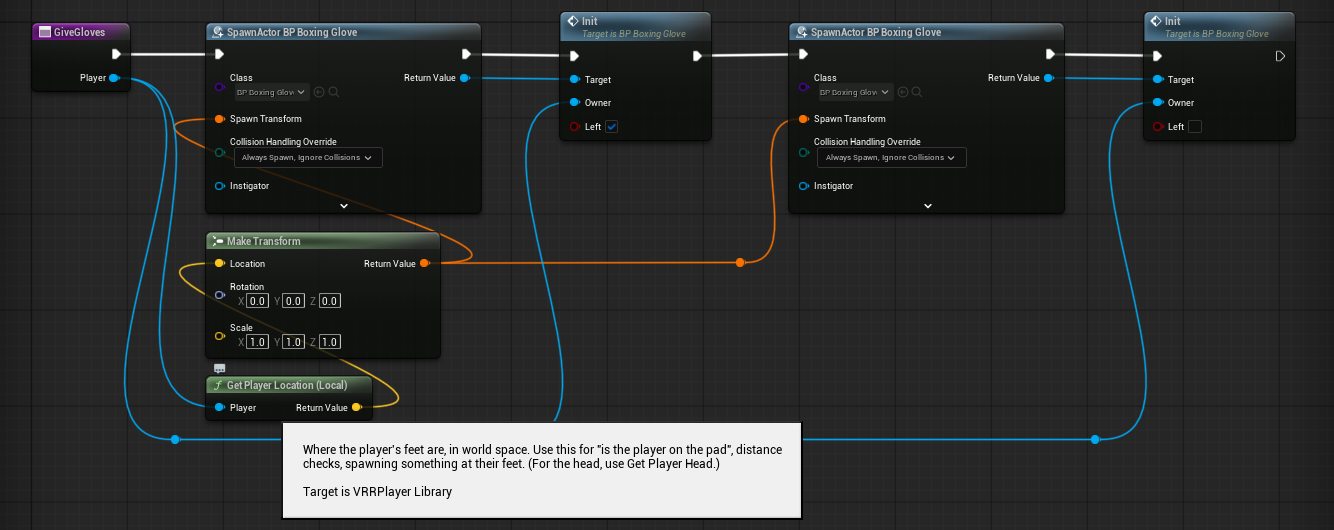Click the exec input pin of the Init node with Left unchecked
Image resolution: width=1334 pixels, height=530 pixels.
[1158, 56]
